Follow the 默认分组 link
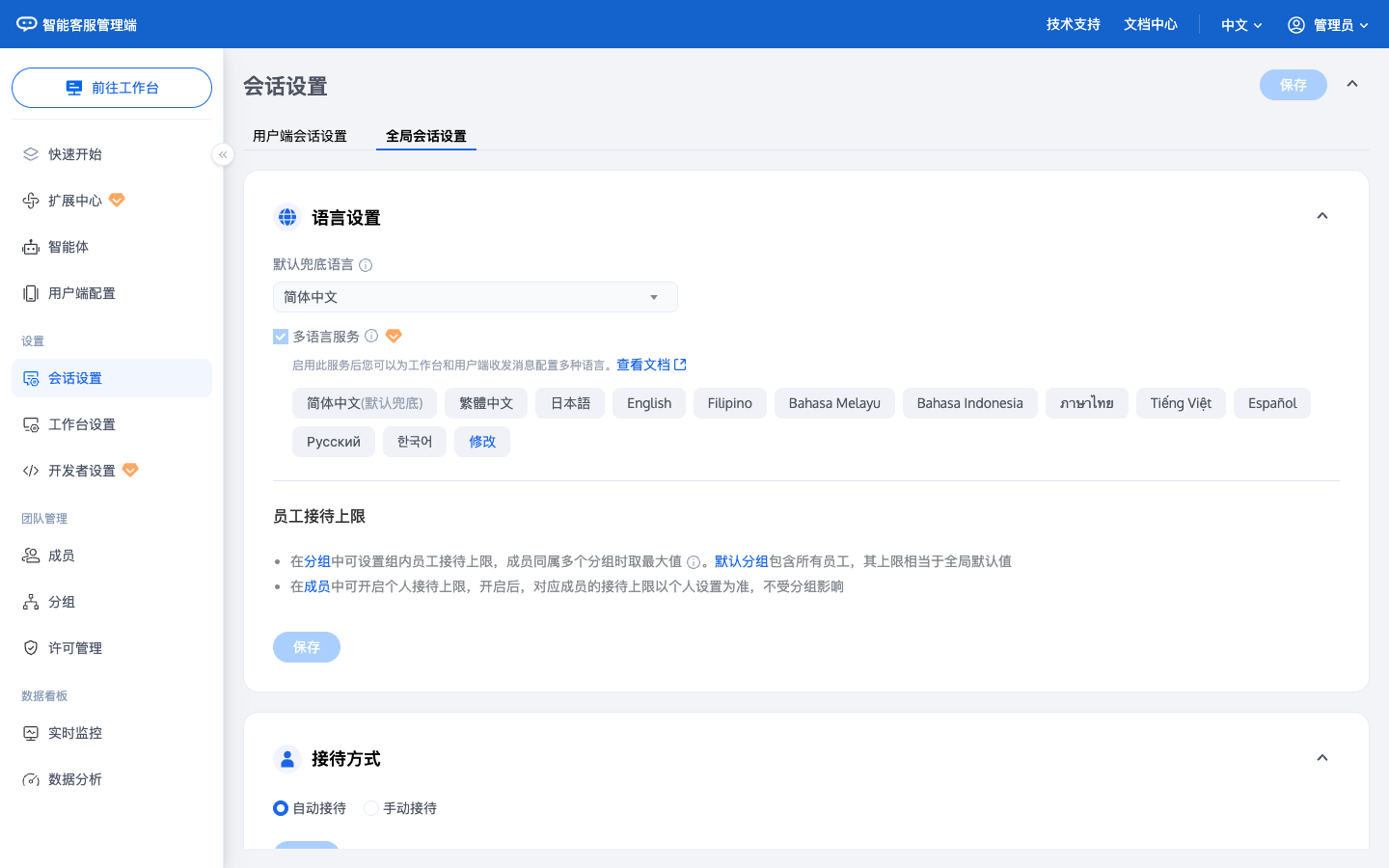Screen dimensions: 1389x868 (742, 561)
